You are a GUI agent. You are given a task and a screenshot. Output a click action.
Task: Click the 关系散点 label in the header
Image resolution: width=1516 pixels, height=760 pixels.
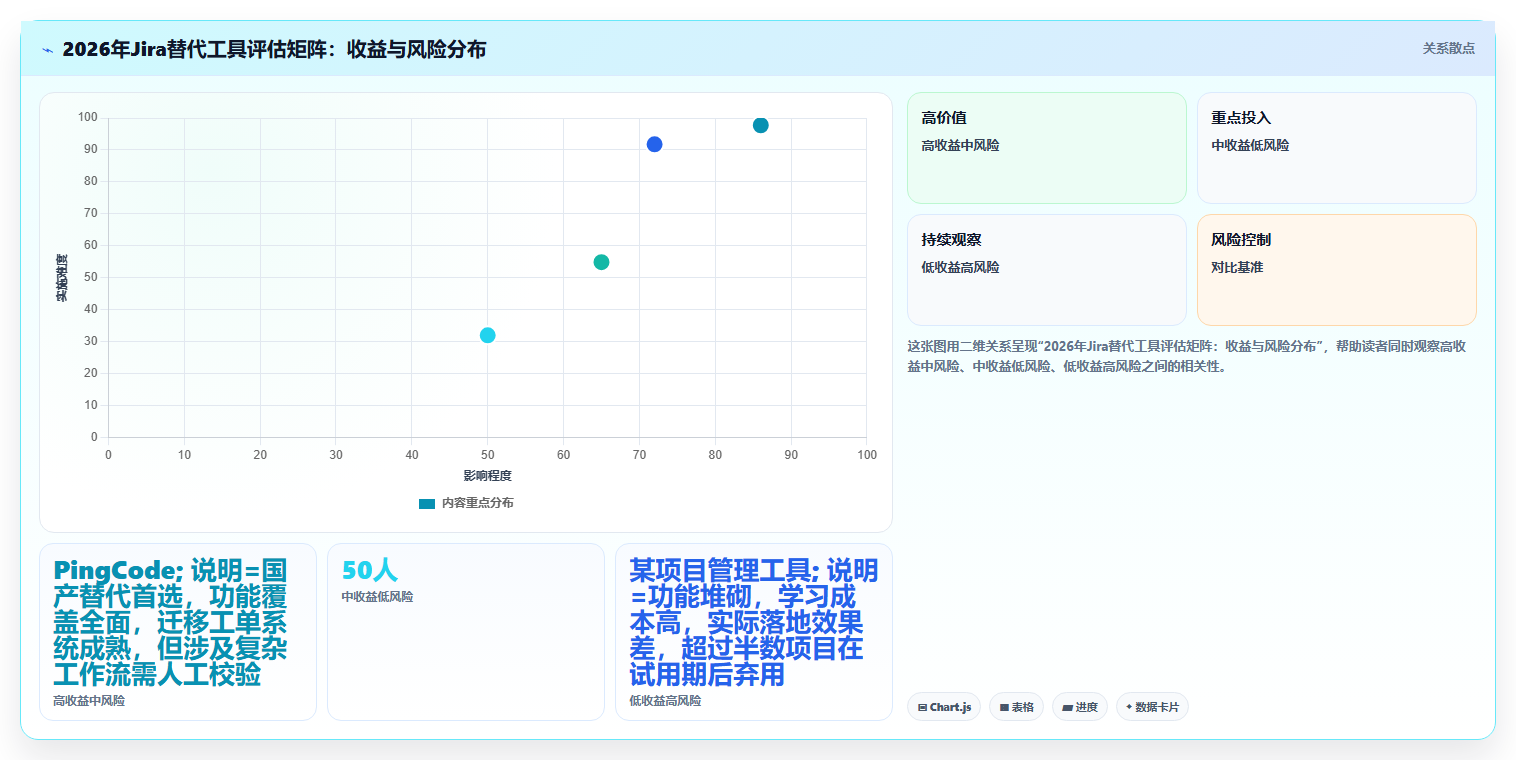point(1448,48)
